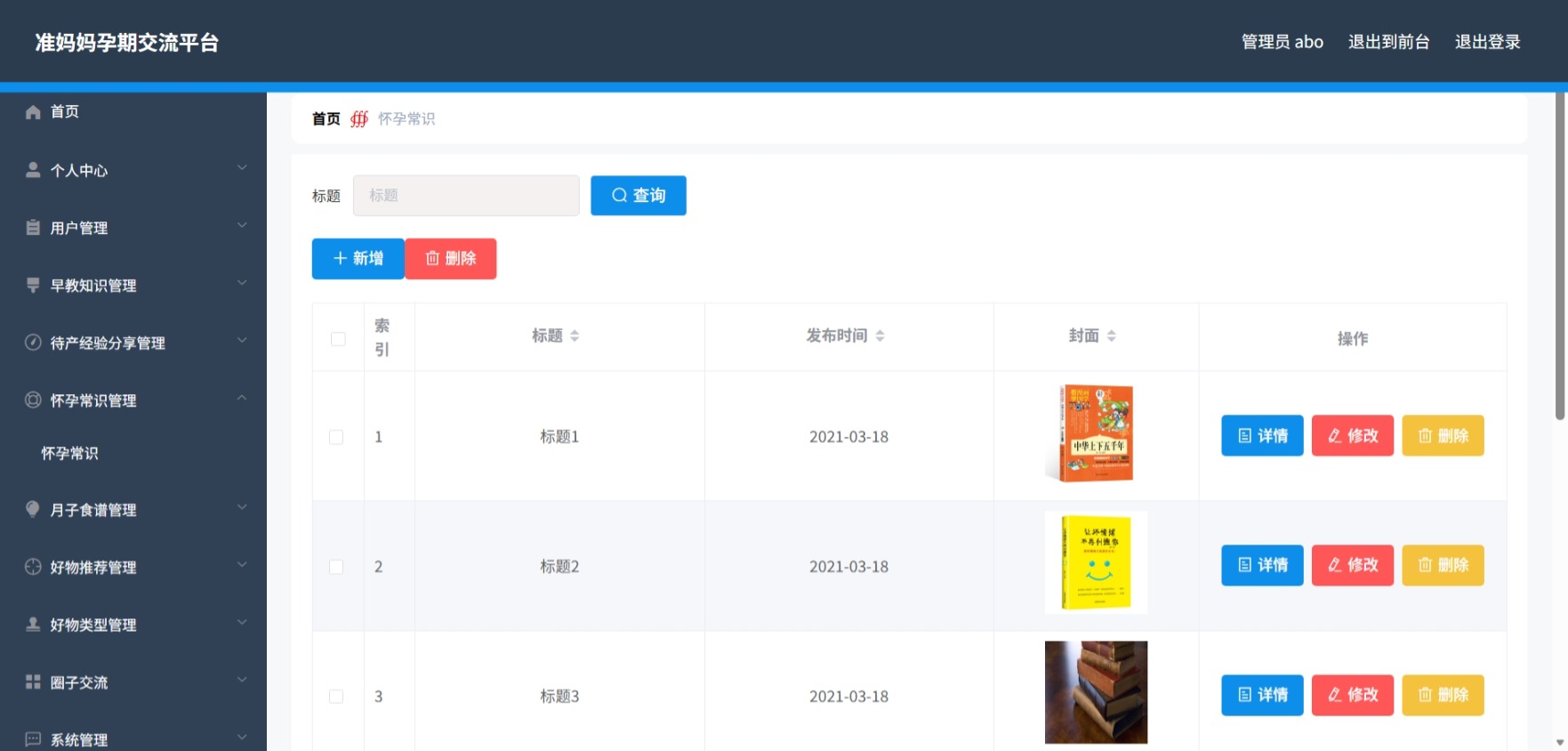Click the grid icon beside 圈子交流

tap(33, 682)
